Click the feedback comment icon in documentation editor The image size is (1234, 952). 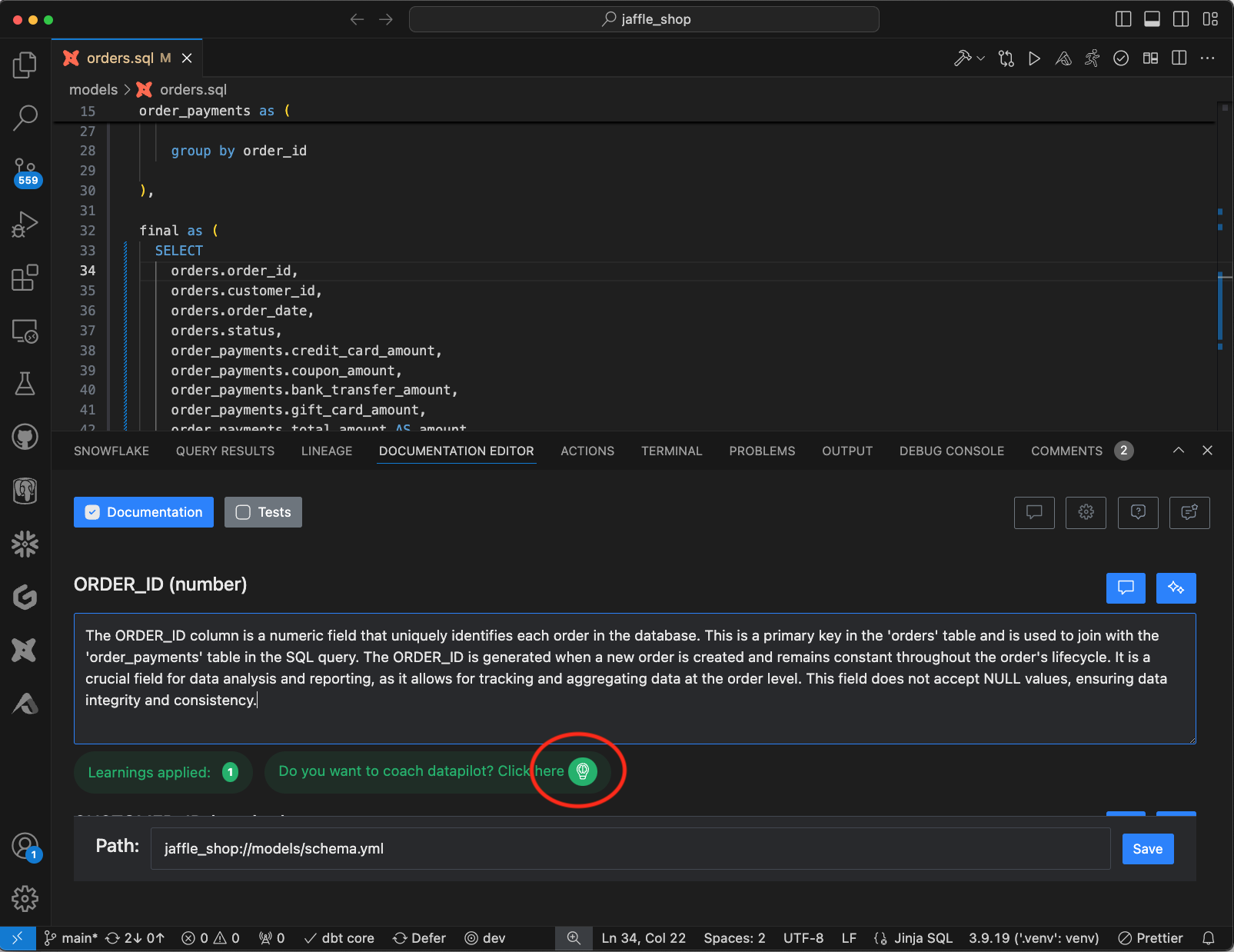click(1189, 512)
